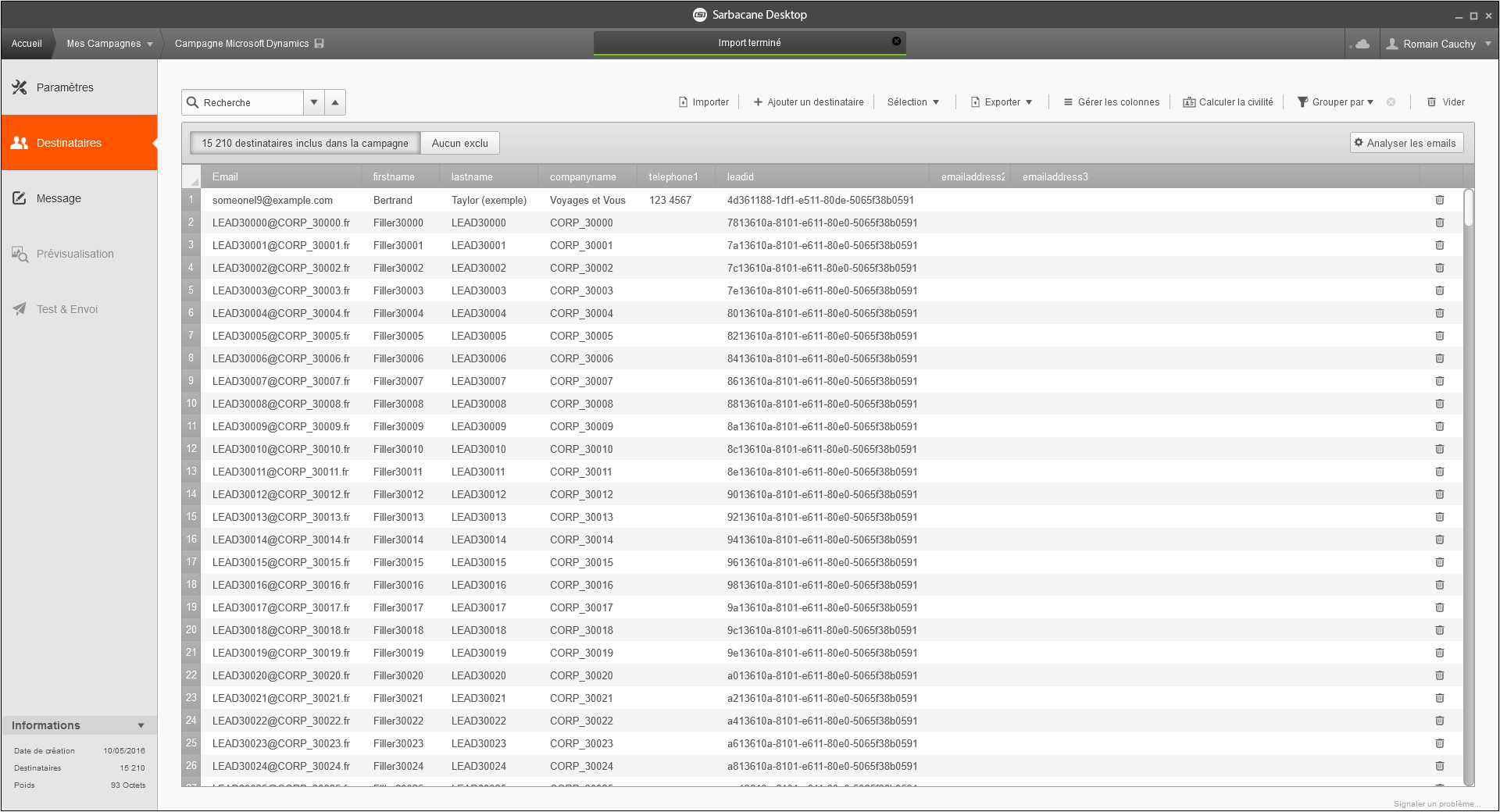This screenshot has height=812, width=1500.
Task: Sort by lastname column header
Action: [x=489, y=176]
